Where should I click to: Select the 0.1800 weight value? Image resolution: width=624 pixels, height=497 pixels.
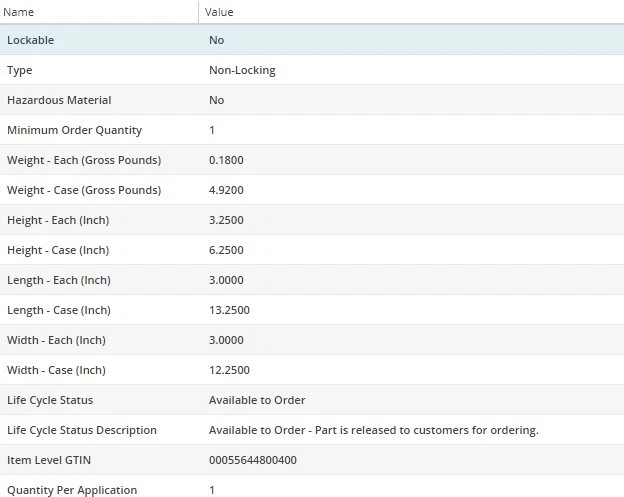point(226,160)
